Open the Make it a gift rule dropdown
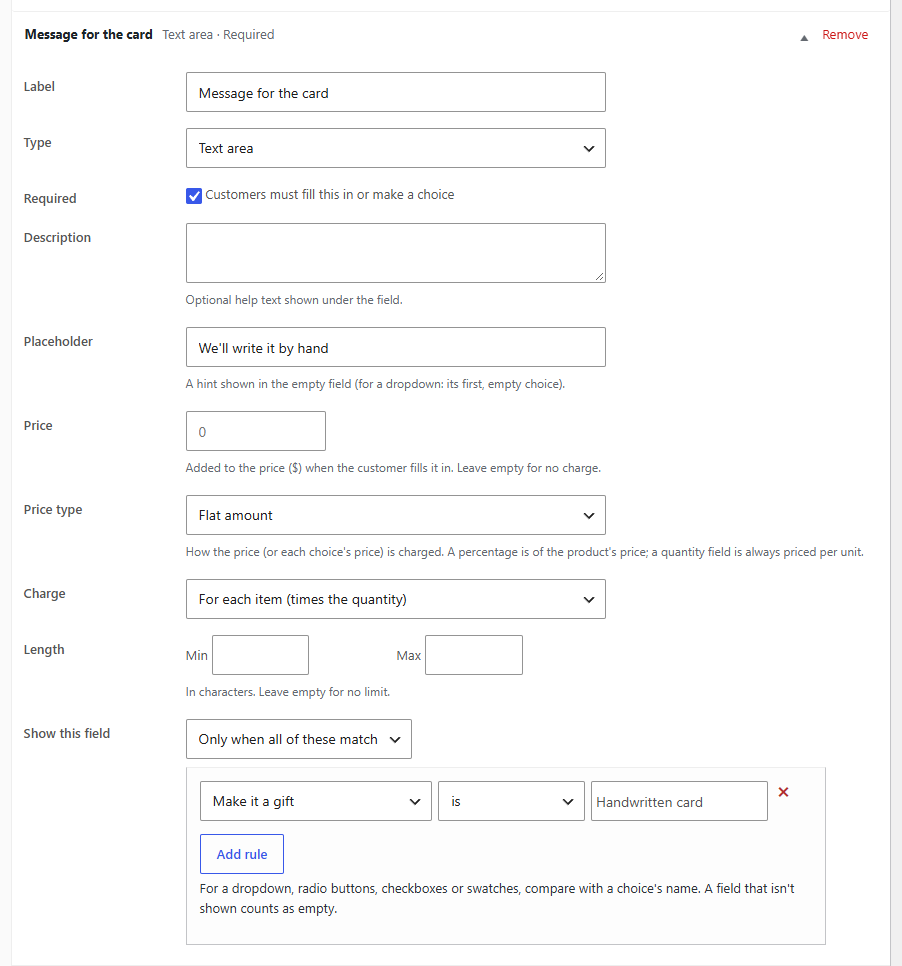This screenshot has height=966, width=902. pyautogui.click(x=315, y=801)
